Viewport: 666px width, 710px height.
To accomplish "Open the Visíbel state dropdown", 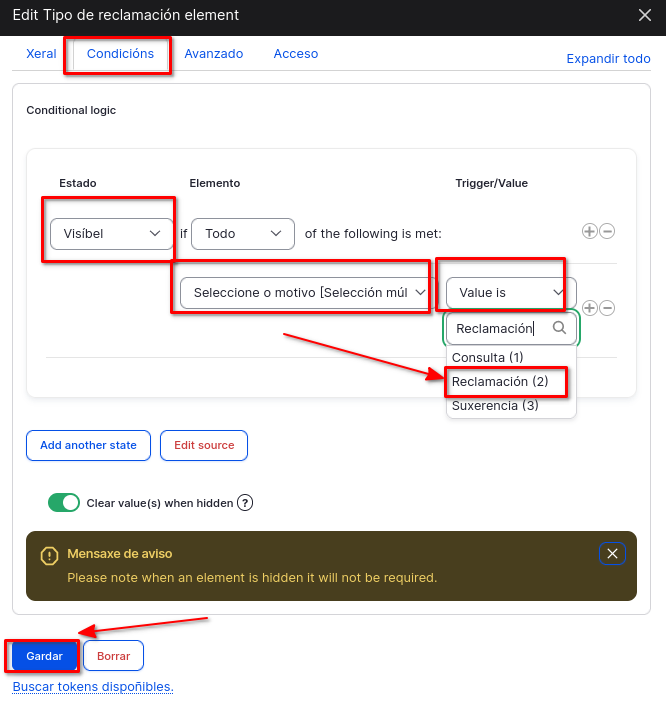I will click(x=109, y=234).
